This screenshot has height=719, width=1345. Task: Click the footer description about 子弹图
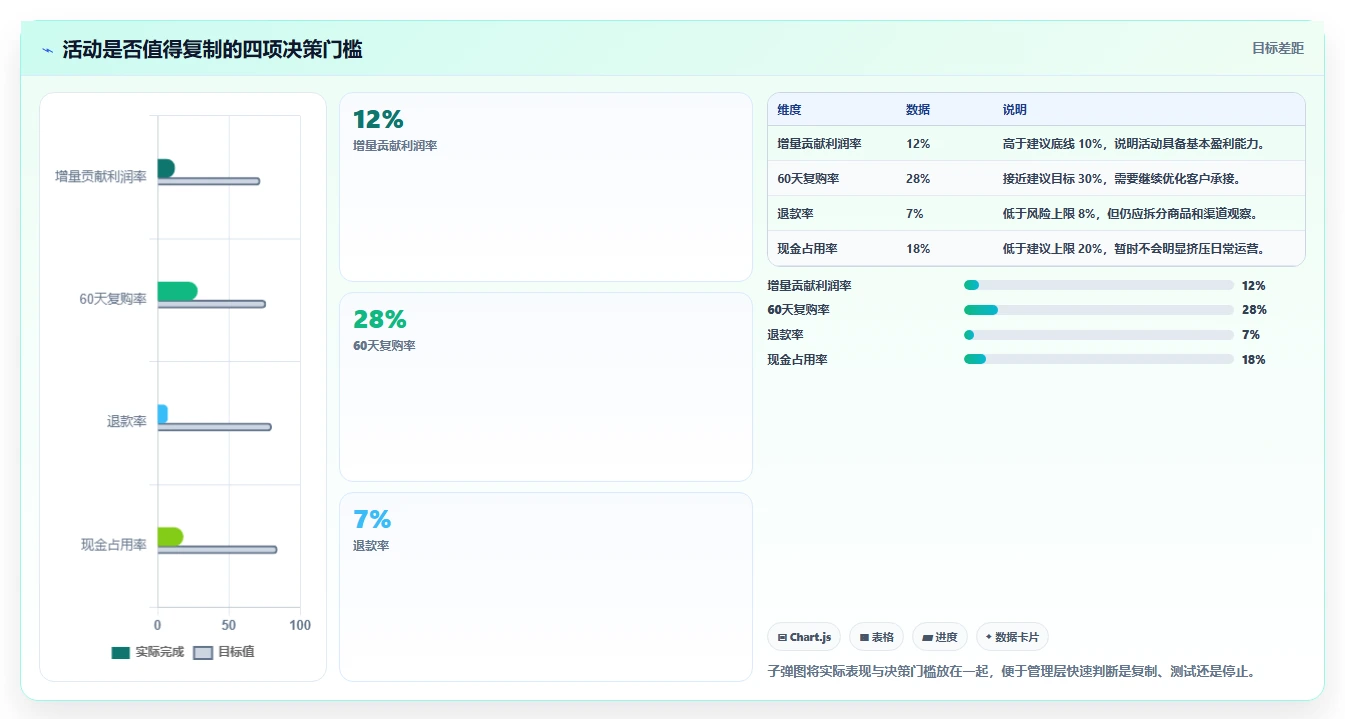1011,671
